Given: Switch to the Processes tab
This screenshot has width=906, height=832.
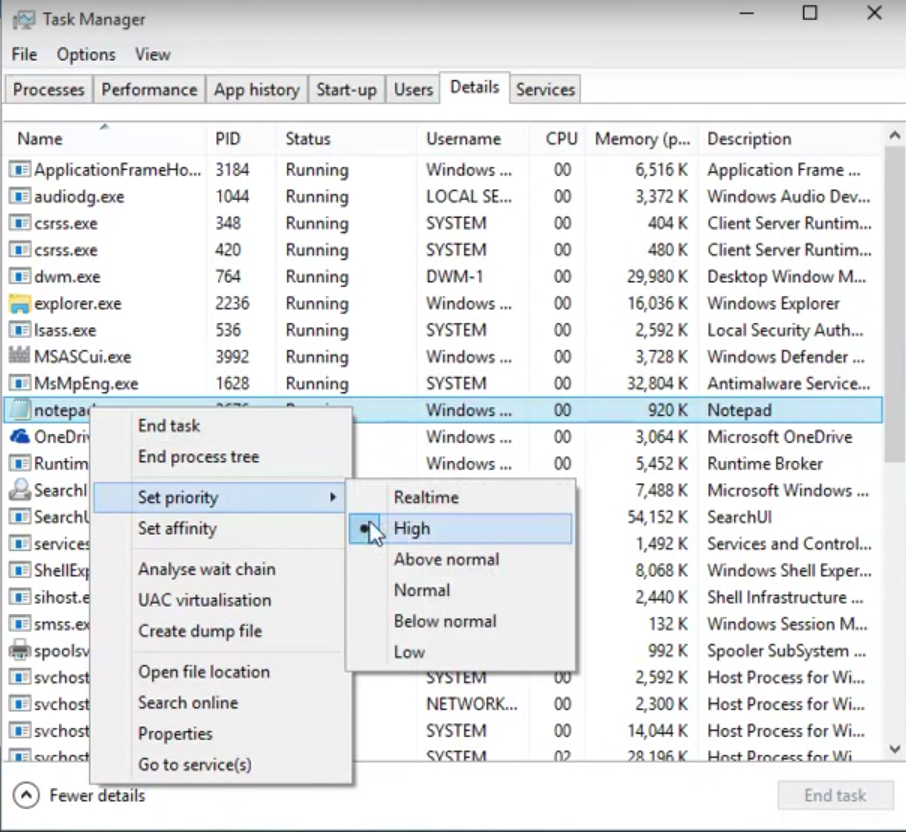Looking at the screenshot, I should point(49,90).
